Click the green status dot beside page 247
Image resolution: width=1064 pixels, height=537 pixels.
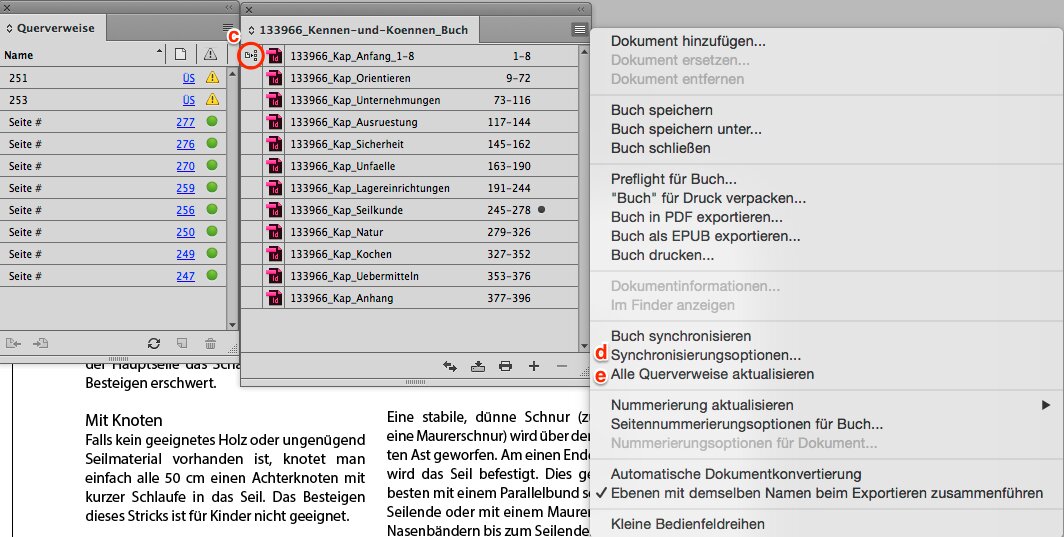pyautogui.click(x=212, y=276)
